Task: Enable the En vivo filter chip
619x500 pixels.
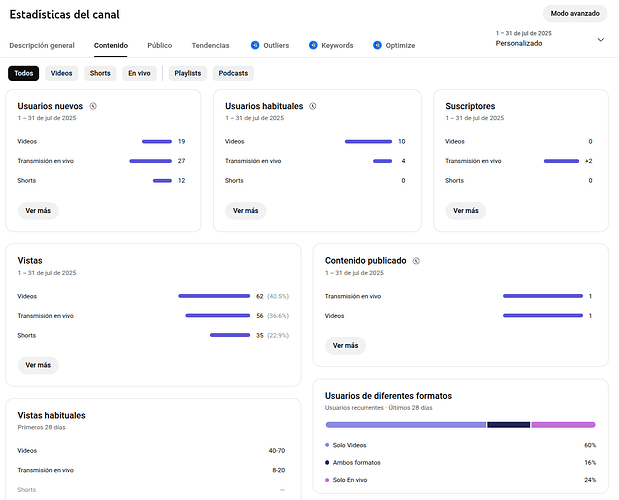Action: pos(139,73)
